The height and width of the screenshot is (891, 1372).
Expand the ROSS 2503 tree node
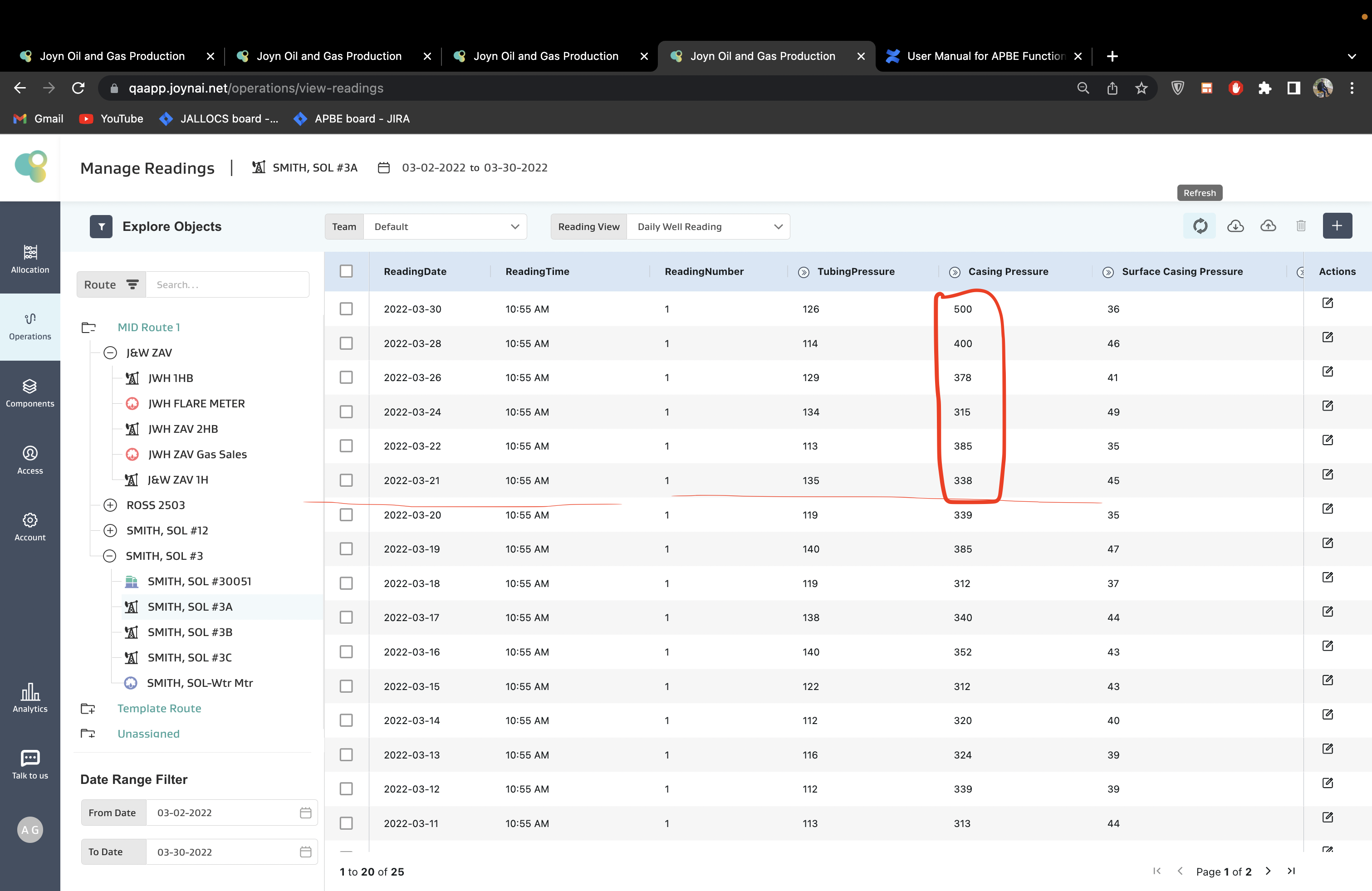click(110, 505)
